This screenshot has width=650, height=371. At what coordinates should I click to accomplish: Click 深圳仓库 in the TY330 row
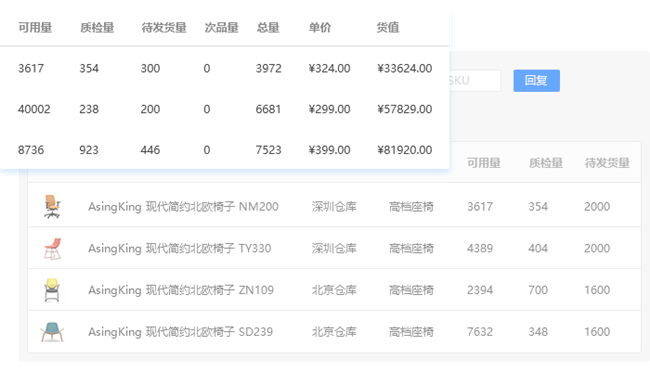(334, 248)
